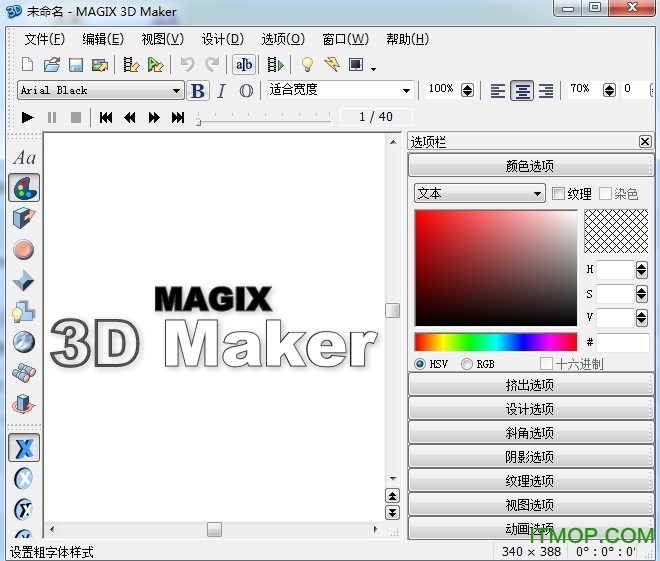Open the 设计(D) menu
Image resolution: width=660 pixels, height=561 pixels.
point(223,40)
